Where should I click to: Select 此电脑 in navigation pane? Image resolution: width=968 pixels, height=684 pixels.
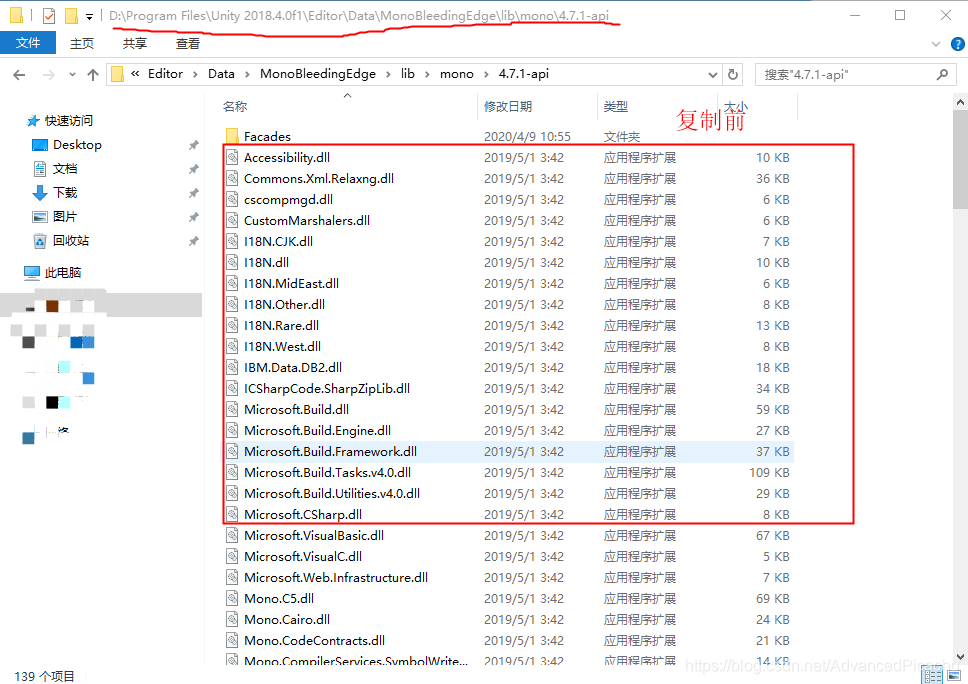click(x=62, y=272)
